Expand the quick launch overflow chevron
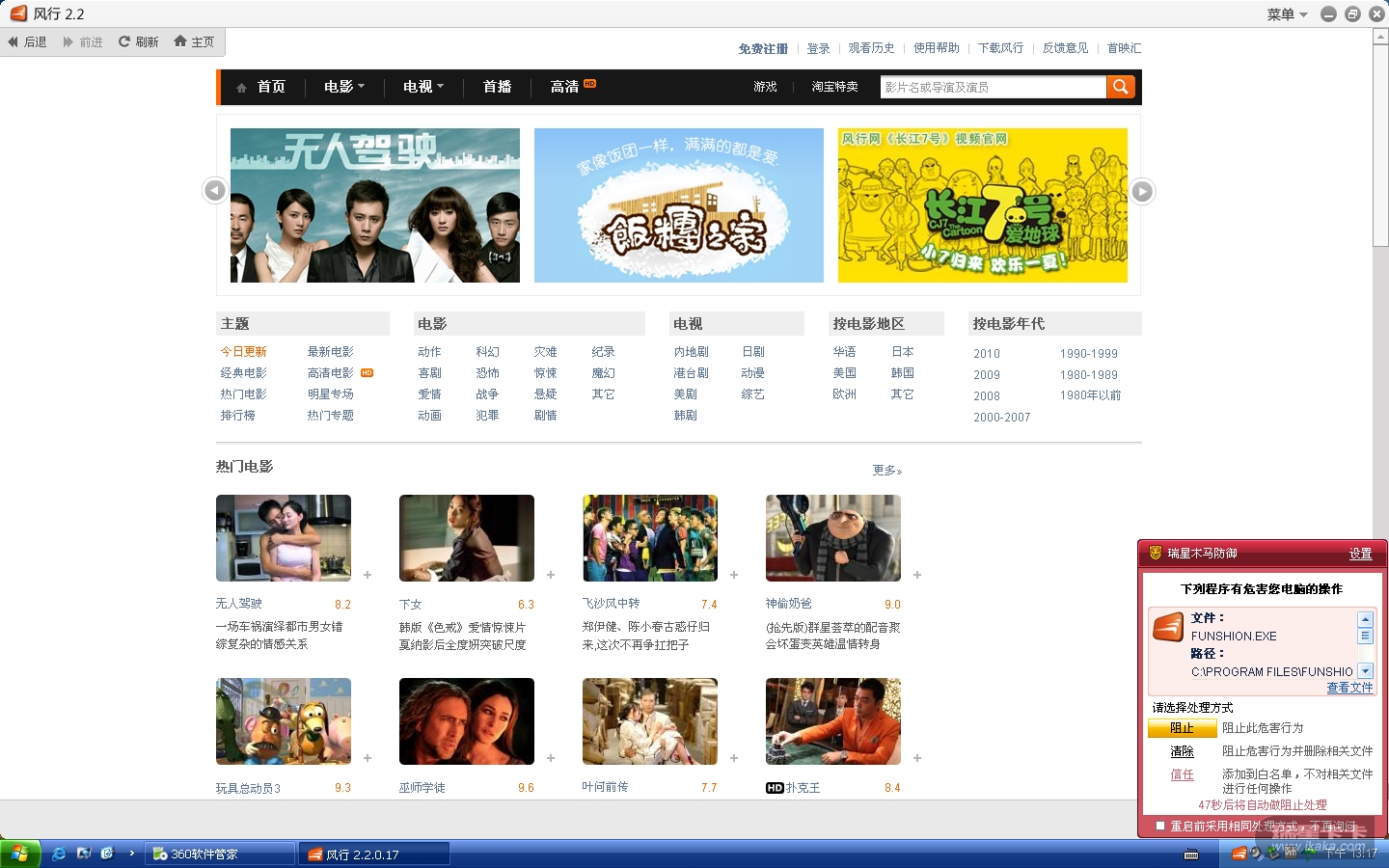Image resolution: width=1389 pixels, height=868 pixels. [x=131, y=854]
